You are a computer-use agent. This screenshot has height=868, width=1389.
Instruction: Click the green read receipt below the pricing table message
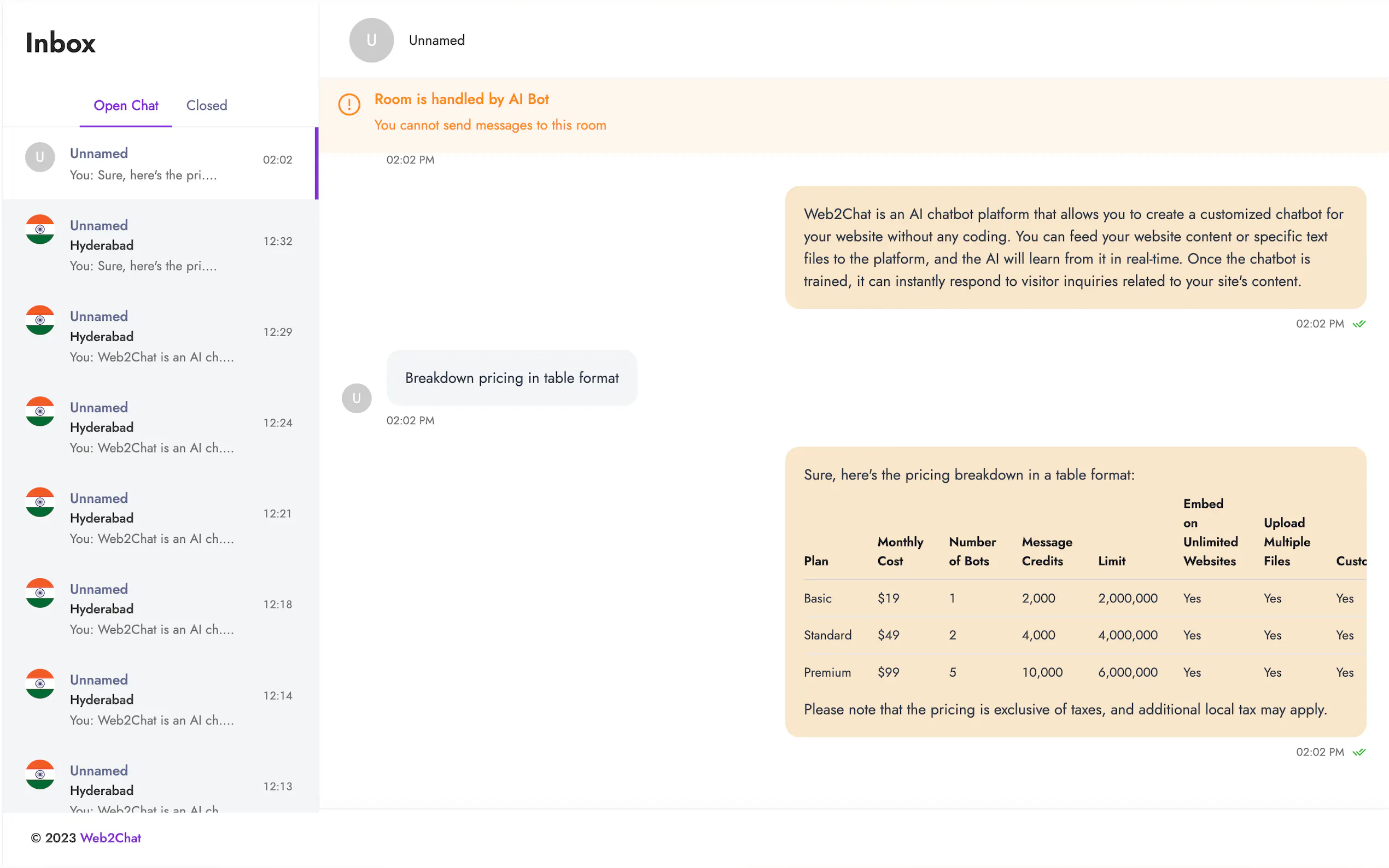[x=1358, y=752]
